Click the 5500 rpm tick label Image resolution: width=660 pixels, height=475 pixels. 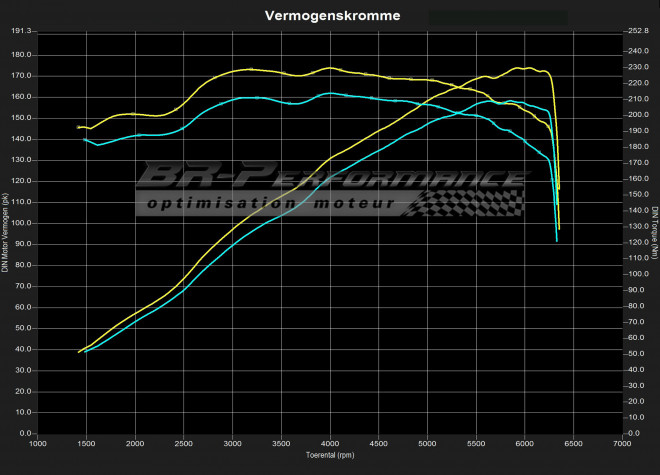[476, 444]
